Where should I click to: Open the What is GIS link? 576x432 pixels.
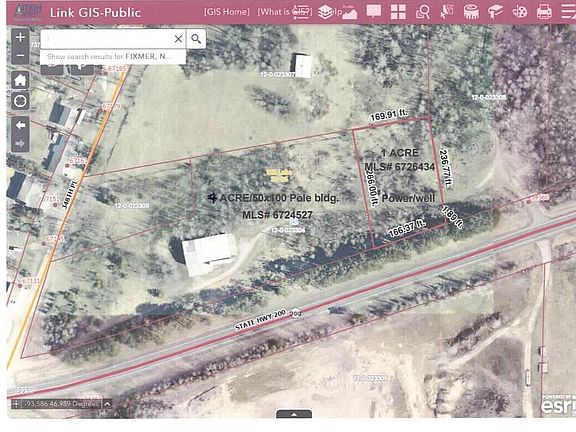pyautogui.click(x=285, y=12)
